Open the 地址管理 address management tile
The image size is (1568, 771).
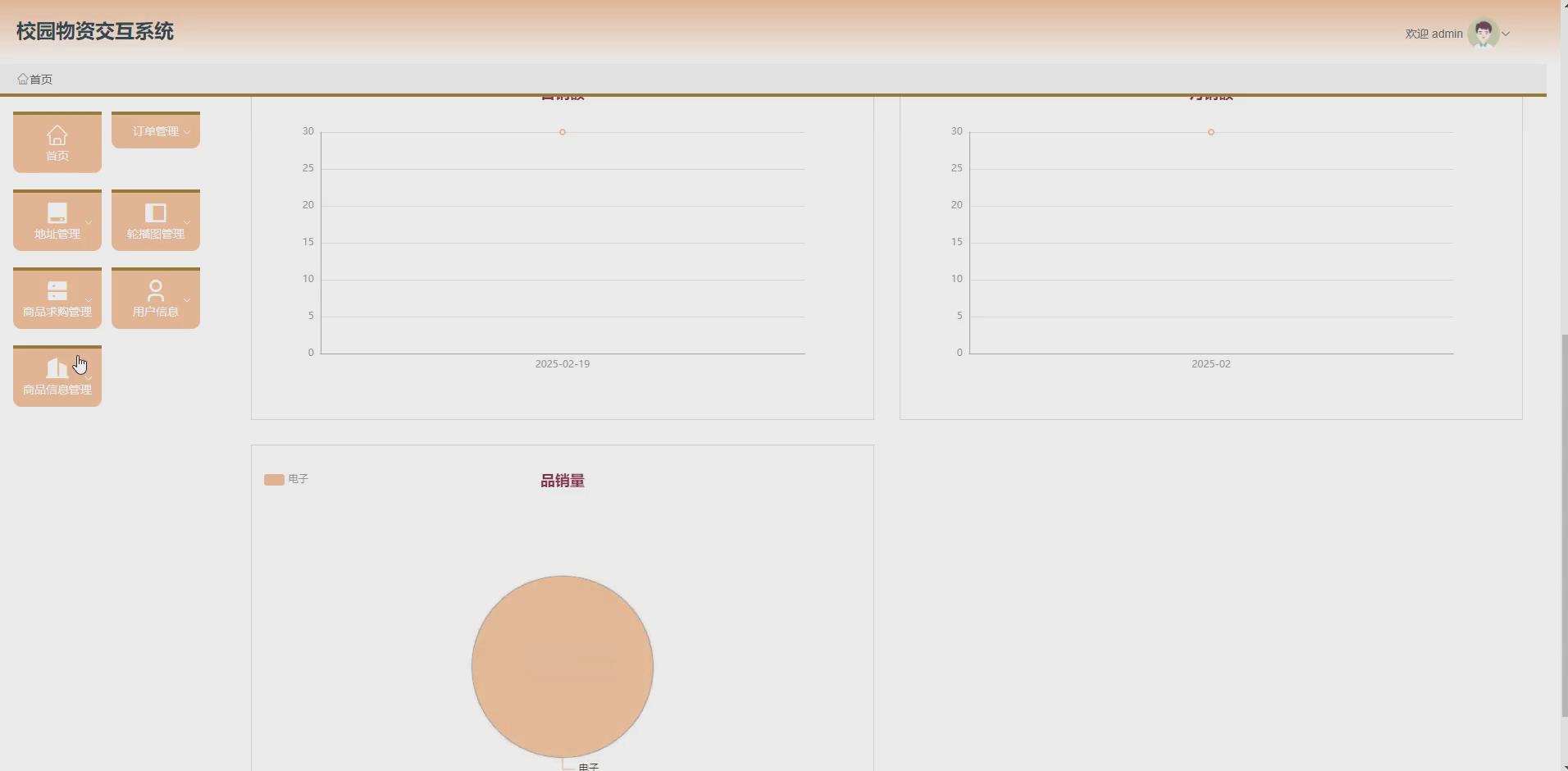tap(57, 221)
